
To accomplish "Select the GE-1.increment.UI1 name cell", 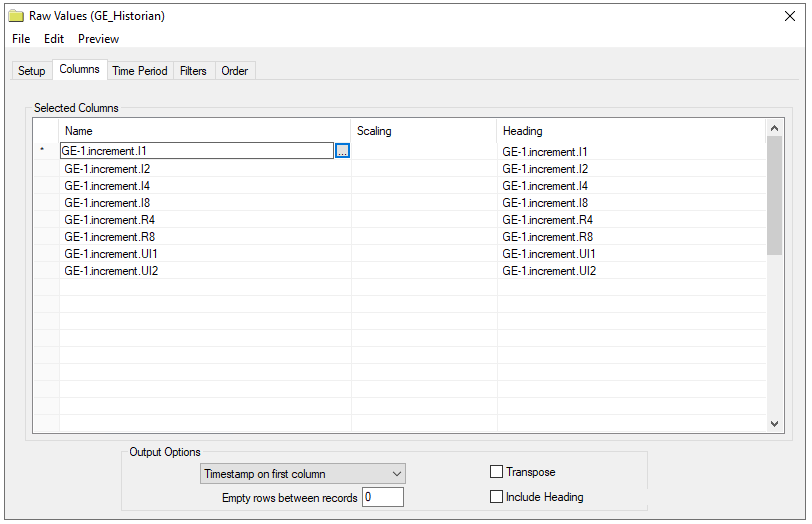I will (205, 254).
